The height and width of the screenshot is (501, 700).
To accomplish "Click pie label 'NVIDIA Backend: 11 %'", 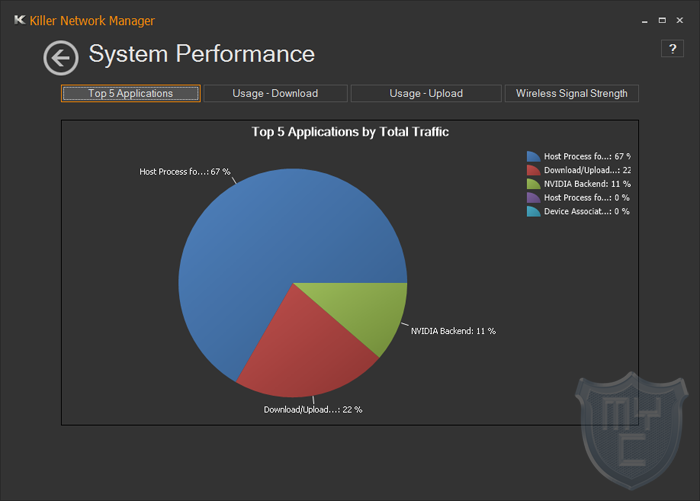I will [453, 331].
